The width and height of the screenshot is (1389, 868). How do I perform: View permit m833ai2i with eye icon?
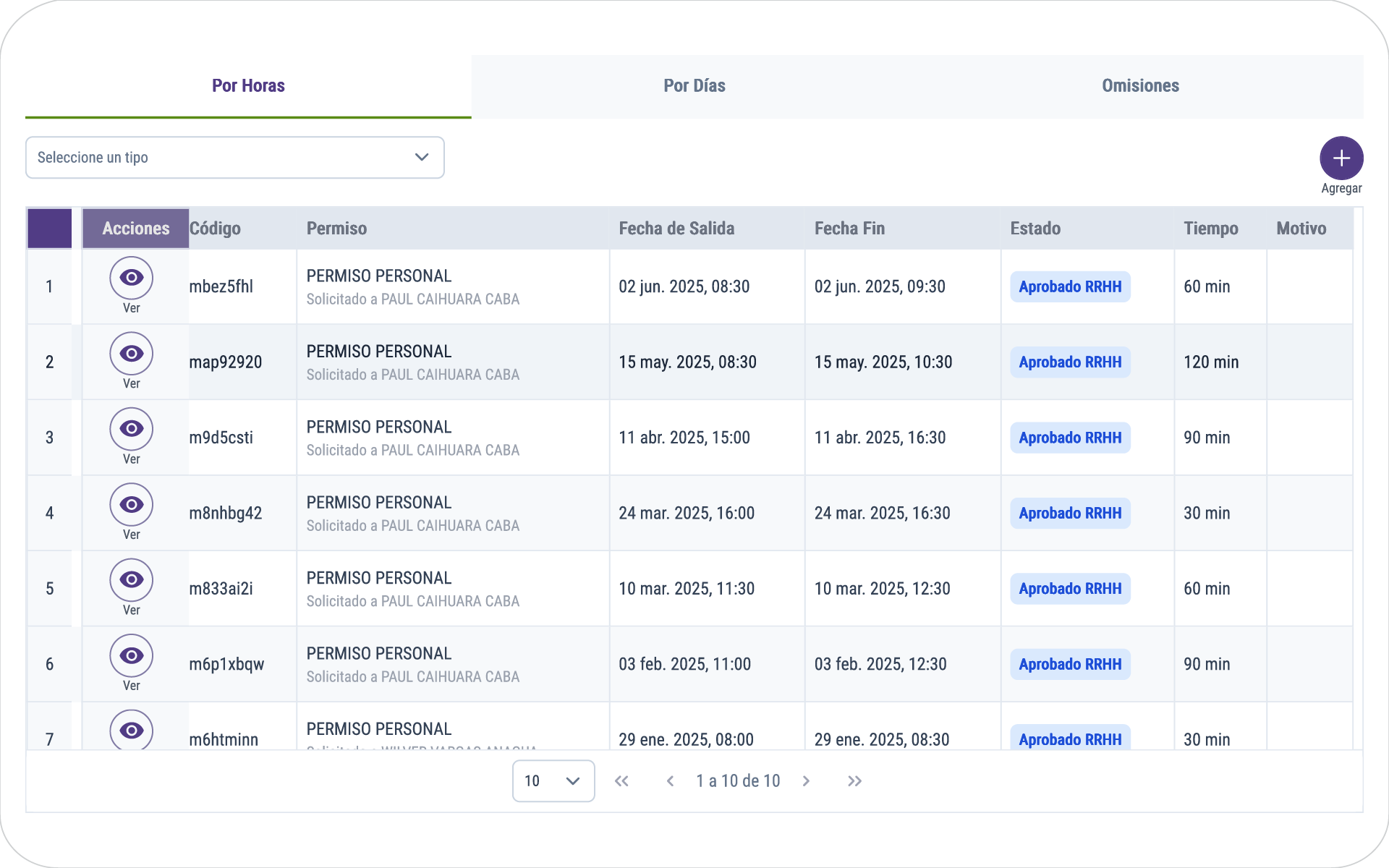pos(131,580)
